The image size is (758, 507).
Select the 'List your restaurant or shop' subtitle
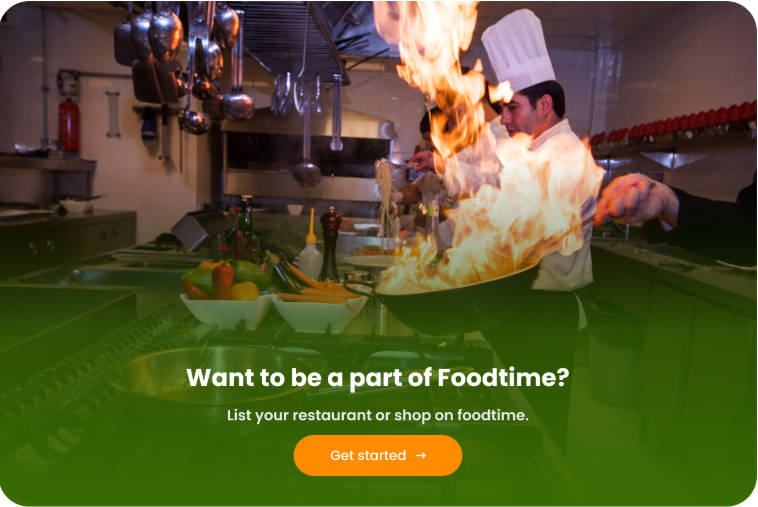[378, 415]
